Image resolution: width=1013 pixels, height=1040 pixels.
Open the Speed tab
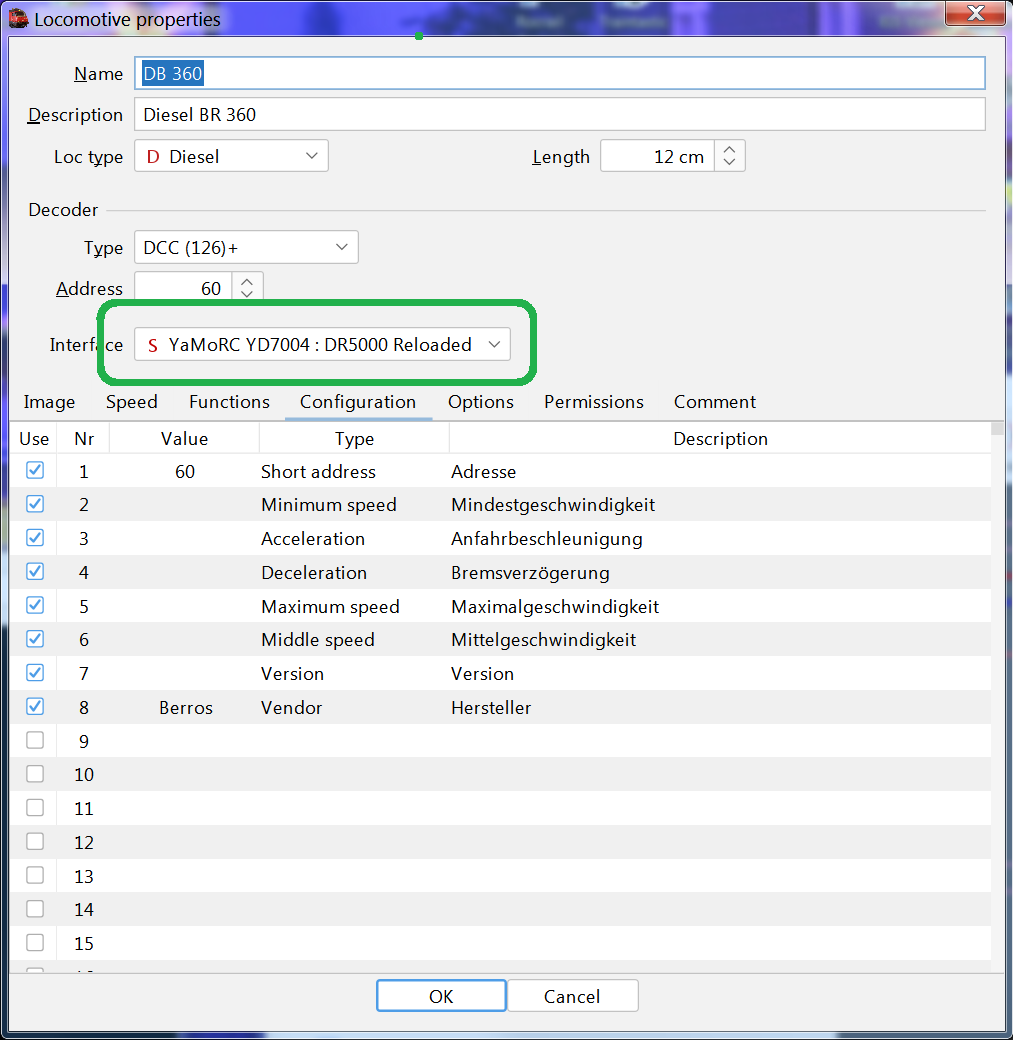tap(132, 402)
